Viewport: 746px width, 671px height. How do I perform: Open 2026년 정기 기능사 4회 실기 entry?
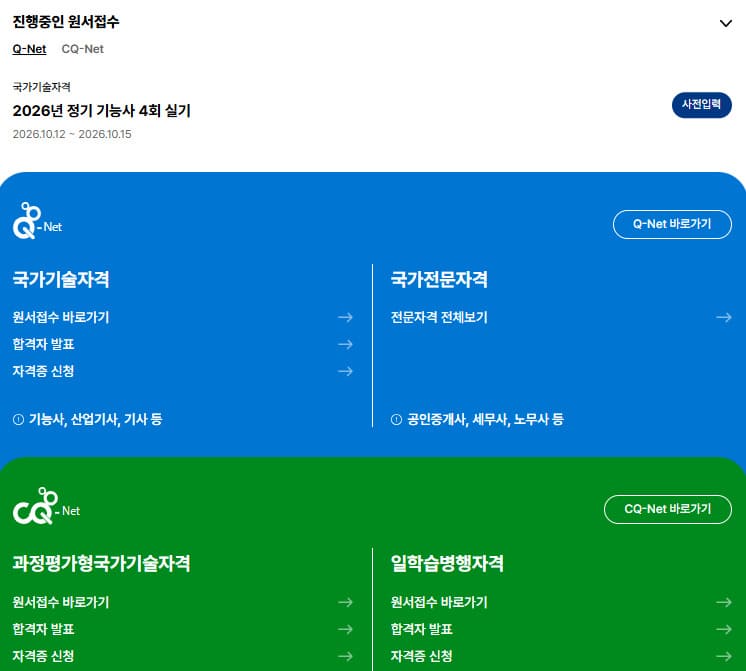[x=101, y=110]
